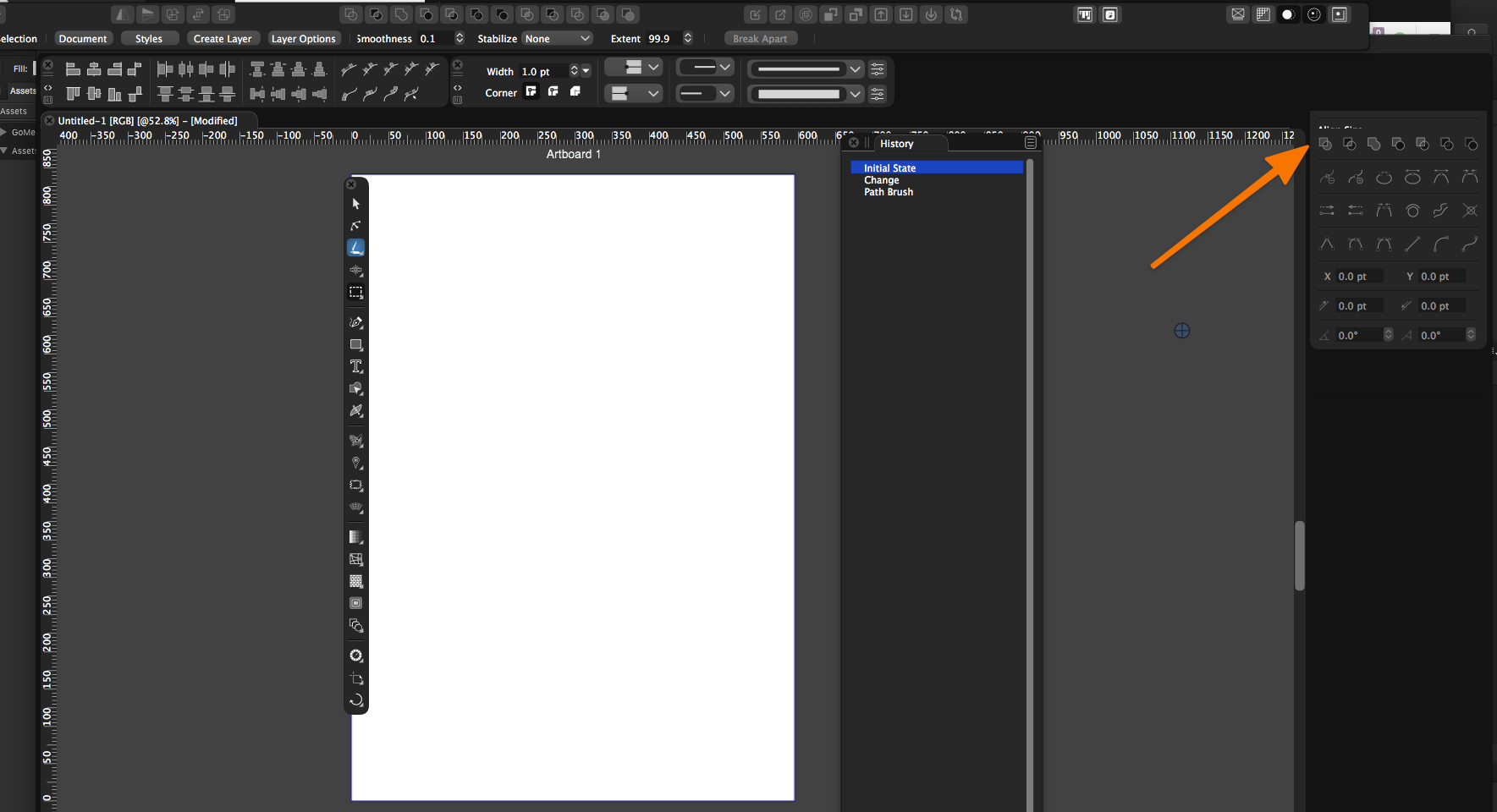Open Layer Options button
The width and height of the screenshot is (1497, 812).
303,39
